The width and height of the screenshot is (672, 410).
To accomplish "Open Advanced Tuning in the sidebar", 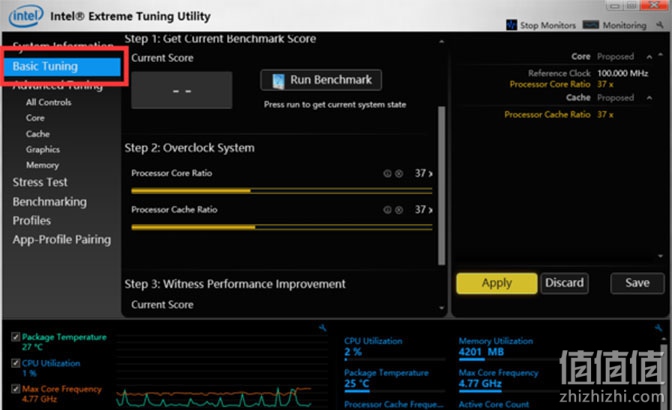I will [x=57, y=85].
